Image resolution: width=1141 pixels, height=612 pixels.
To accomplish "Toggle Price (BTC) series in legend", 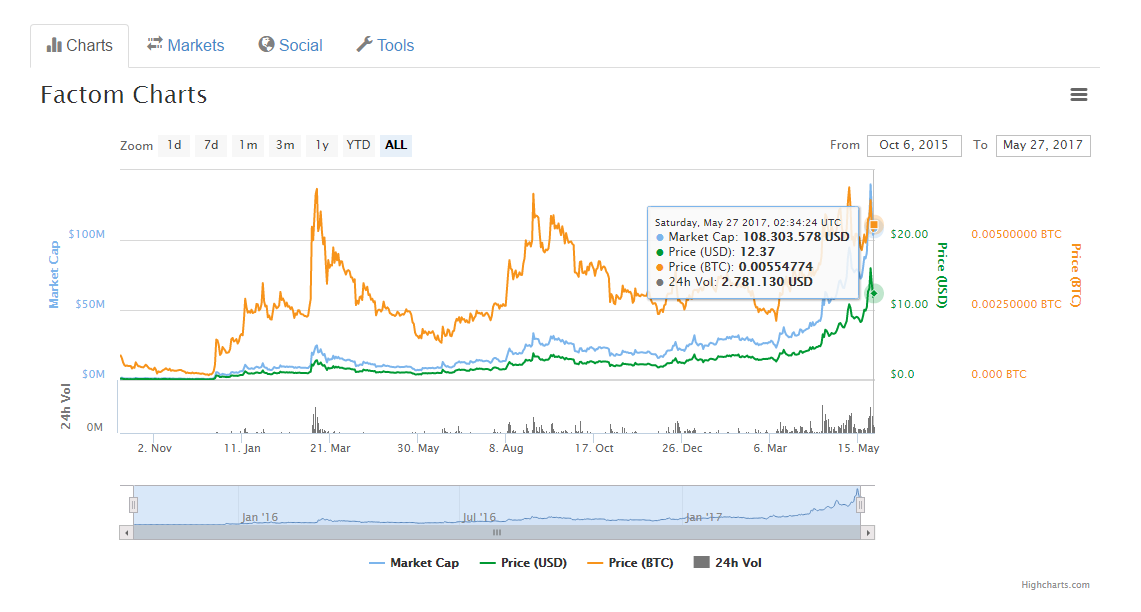I will click(x=630, y=563).
